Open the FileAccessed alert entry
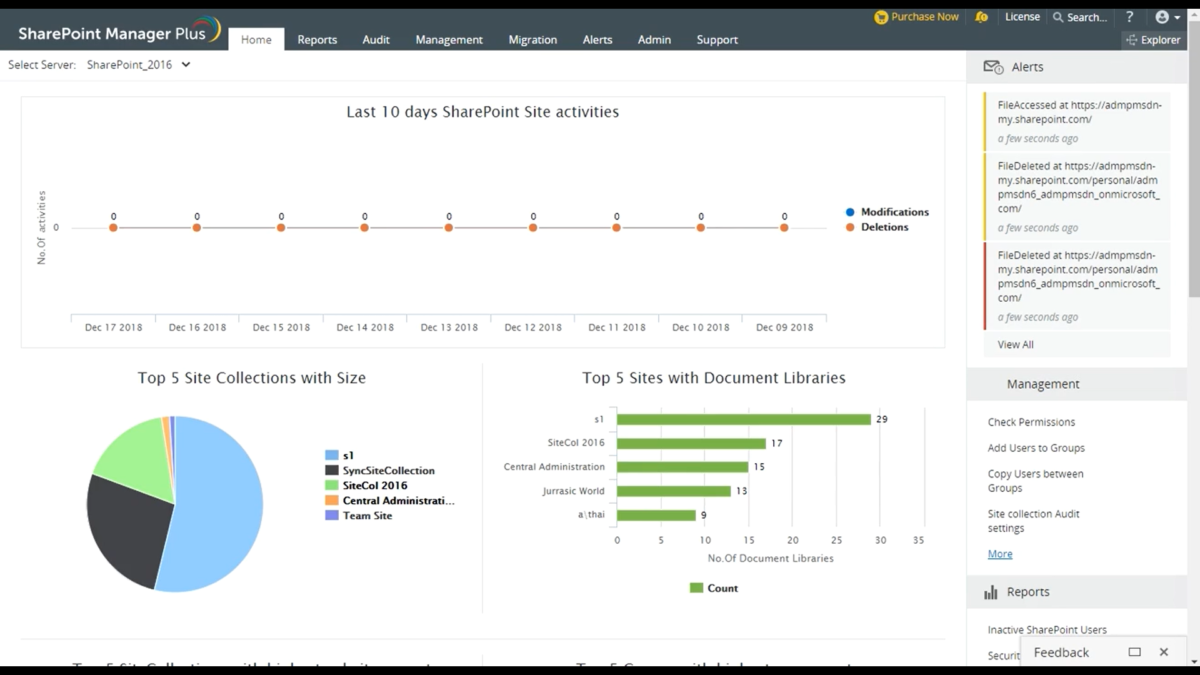This screenshot has height=675, width=1200. pos(1077,121)
